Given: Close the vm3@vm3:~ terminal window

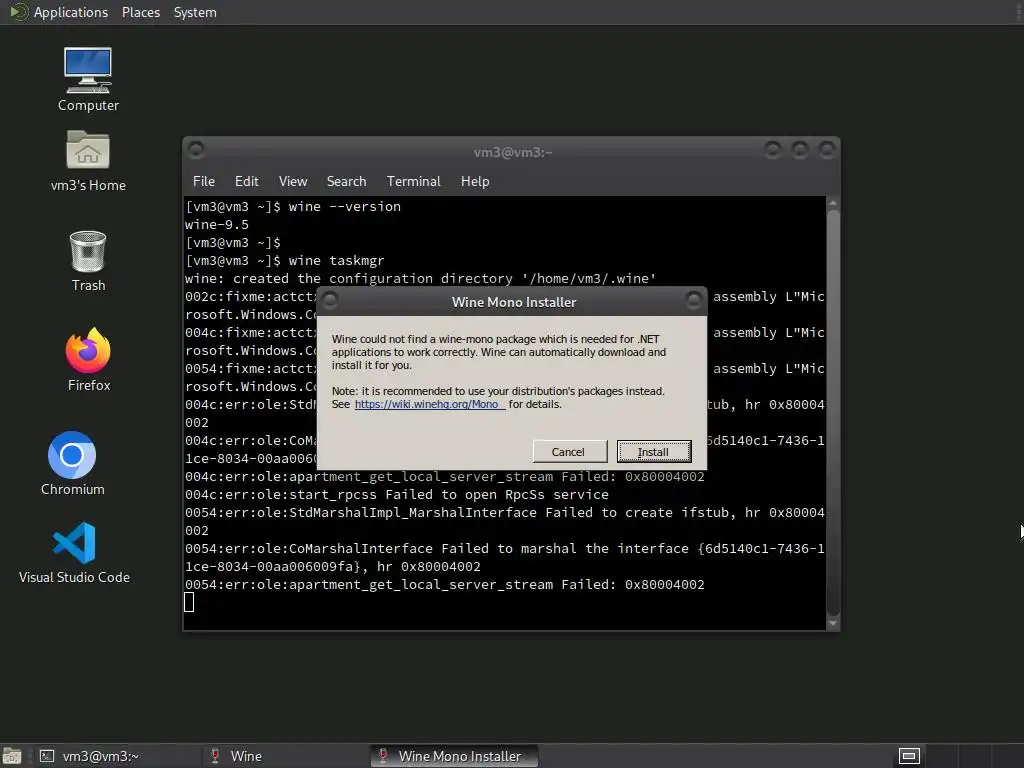Looking at the screenshot, I should tap(827, 150).
